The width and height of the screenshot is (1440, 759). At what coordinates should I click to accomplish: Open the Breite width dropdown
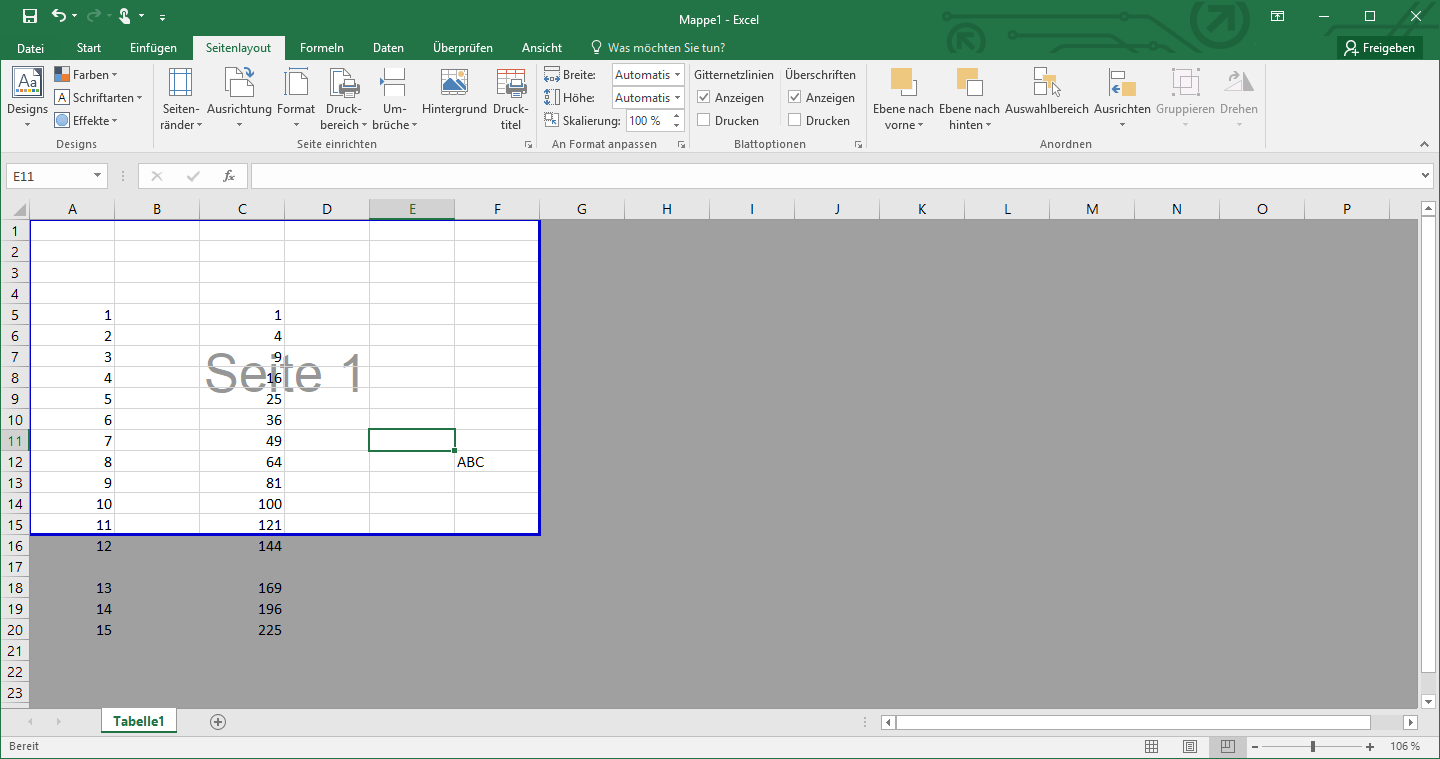tap(678, 75)
